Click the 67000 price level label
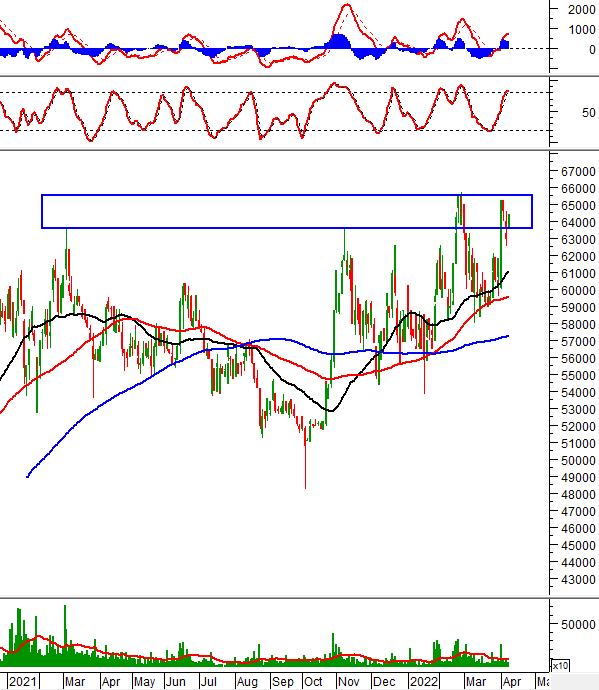The image size is (599, 690). [578, 172]
